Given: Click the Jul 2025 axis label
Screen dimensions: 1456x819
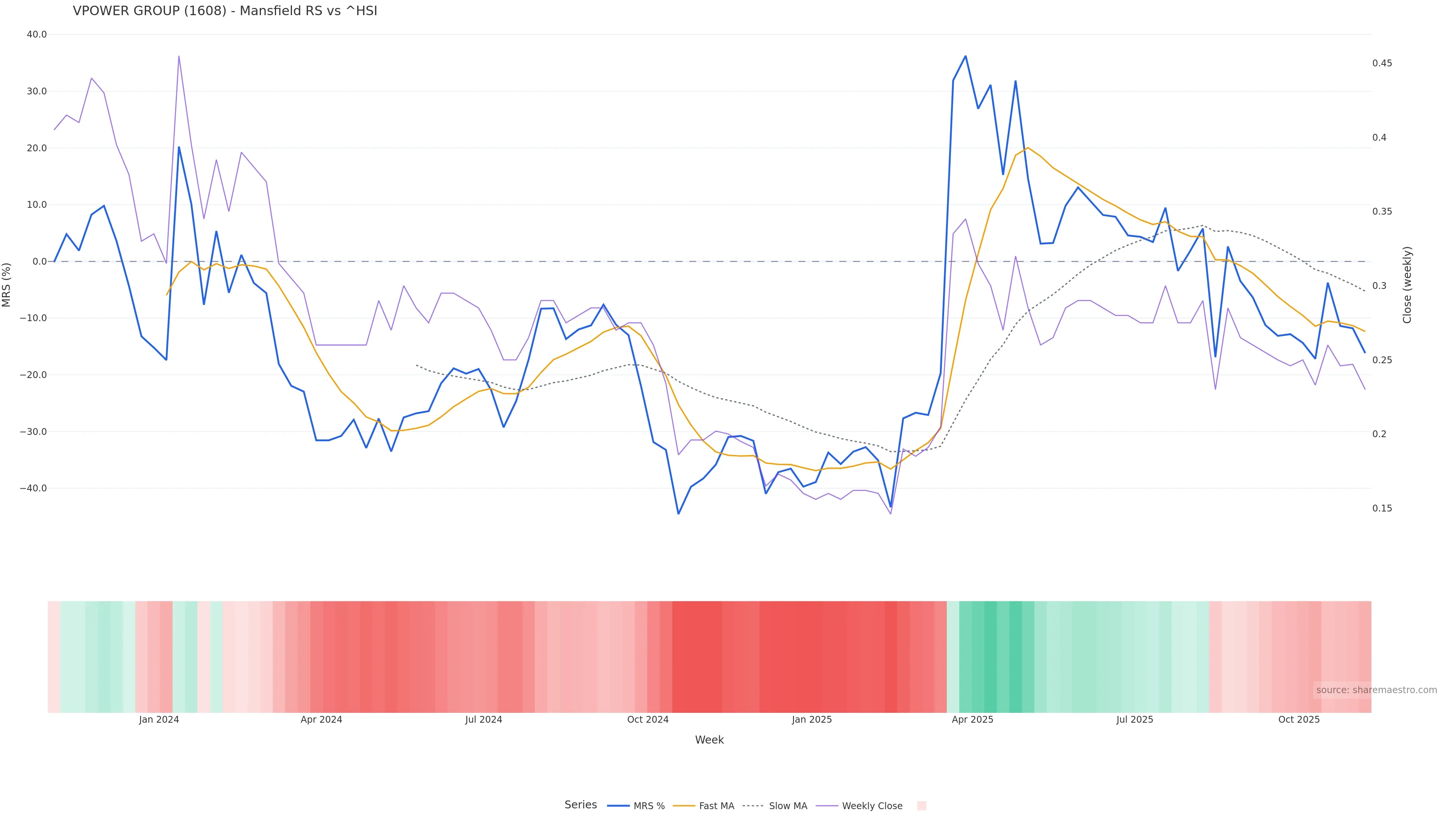Looking at the screenshot, I should (x=1134, y=720).
